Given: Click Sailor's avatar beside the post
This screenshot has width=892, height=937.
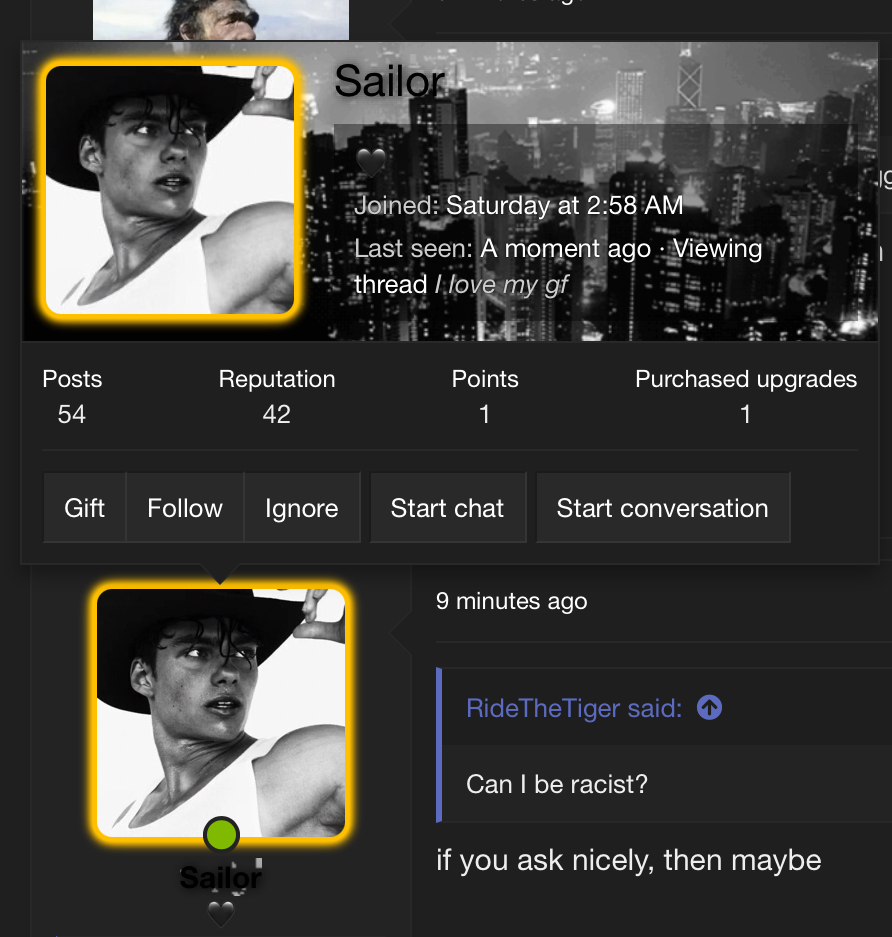Looking at the screenshot, I should [x=220, y=712].
